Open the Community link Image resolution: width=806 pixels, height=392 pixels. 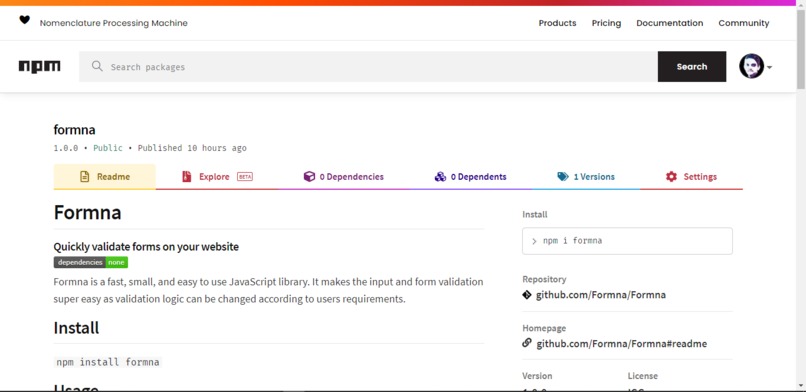[744, 23]
